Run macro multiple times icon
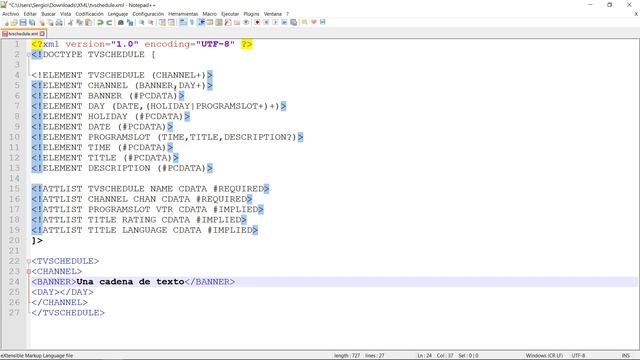 [x=284, y=22]
